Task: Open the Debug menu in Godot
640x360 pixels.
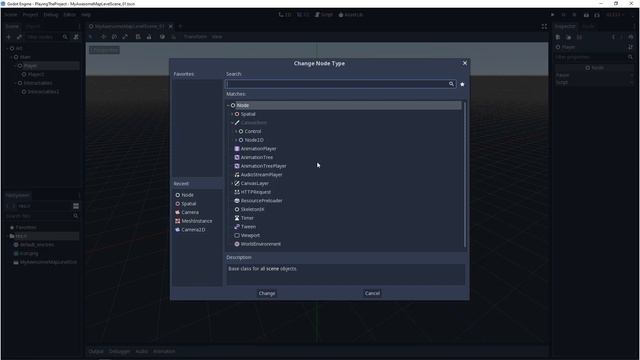Action: tap(51, 15)
